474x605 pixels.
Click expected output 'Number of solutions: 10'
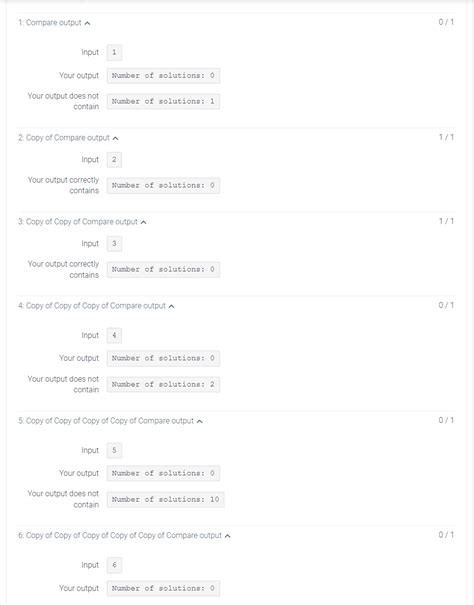point(166,500)
